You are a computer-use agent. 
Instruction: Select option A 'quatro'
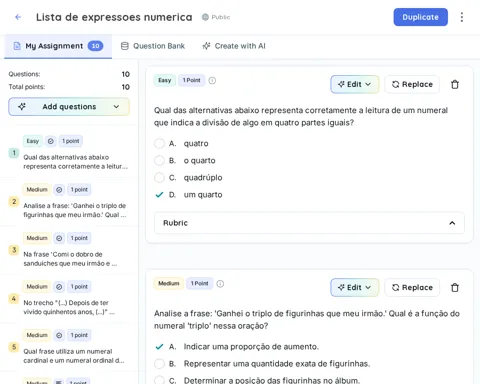159,144
